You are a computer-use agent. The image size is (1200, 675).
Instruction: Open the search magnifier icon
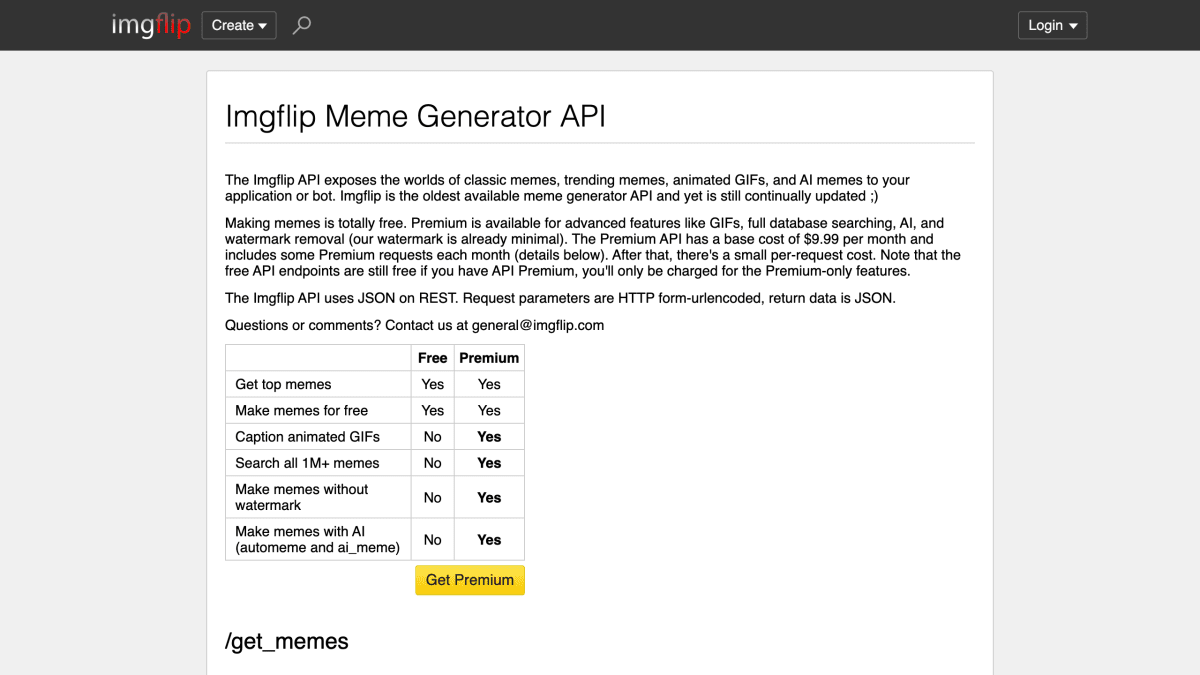click(x=301, y=25)
